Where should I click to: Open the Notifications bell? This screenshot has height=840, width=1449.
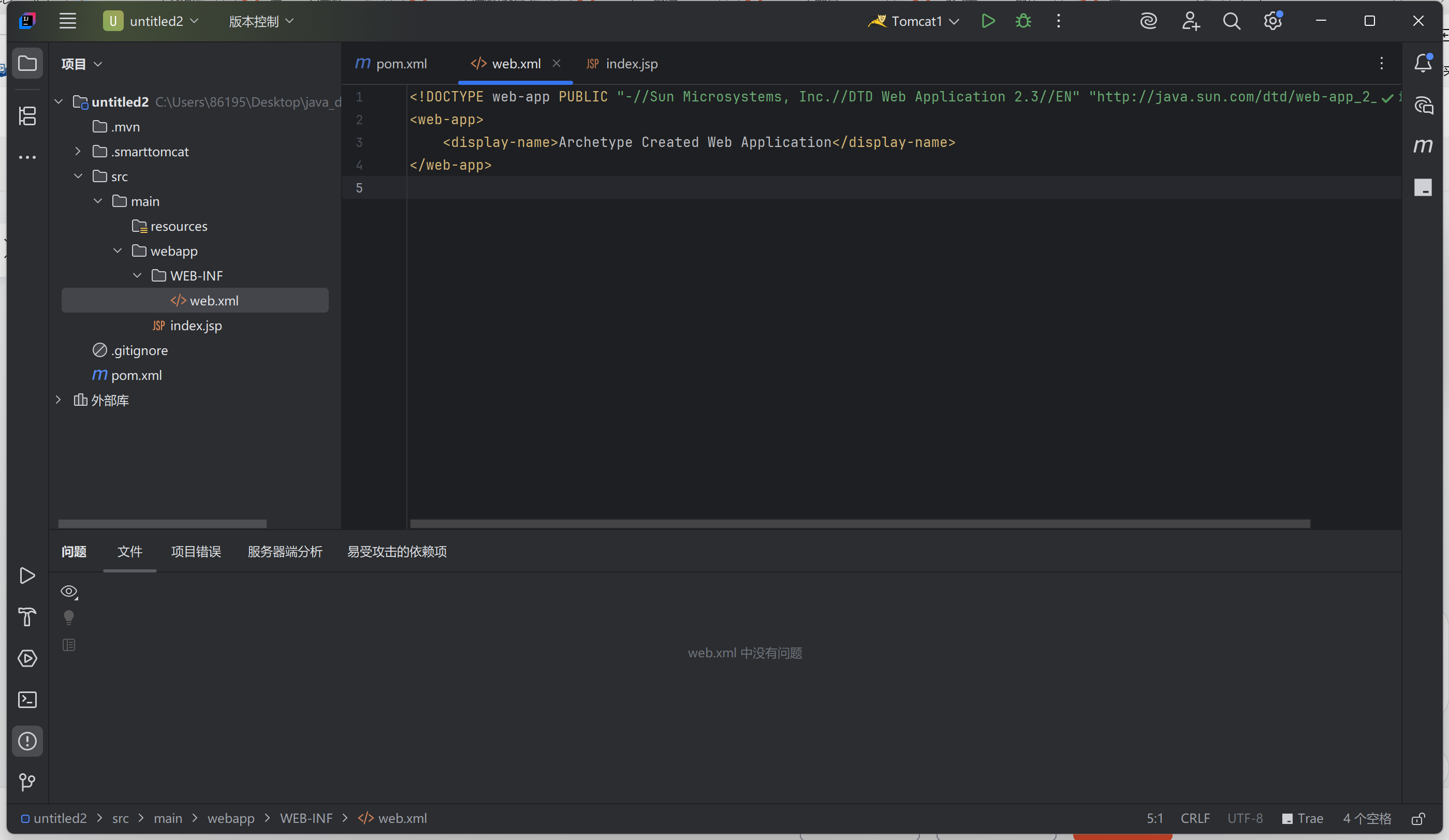pyautogui.click(x=1424, y=63)
